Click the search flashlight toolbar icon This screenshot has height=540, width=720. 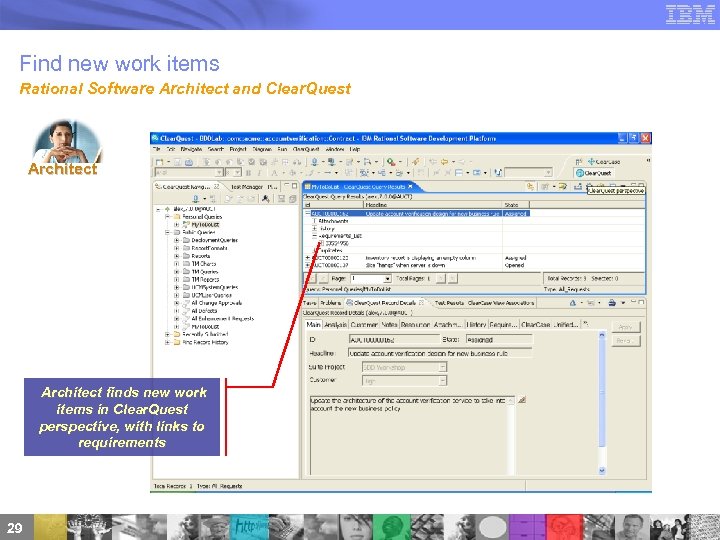click(x=416, y=162)
